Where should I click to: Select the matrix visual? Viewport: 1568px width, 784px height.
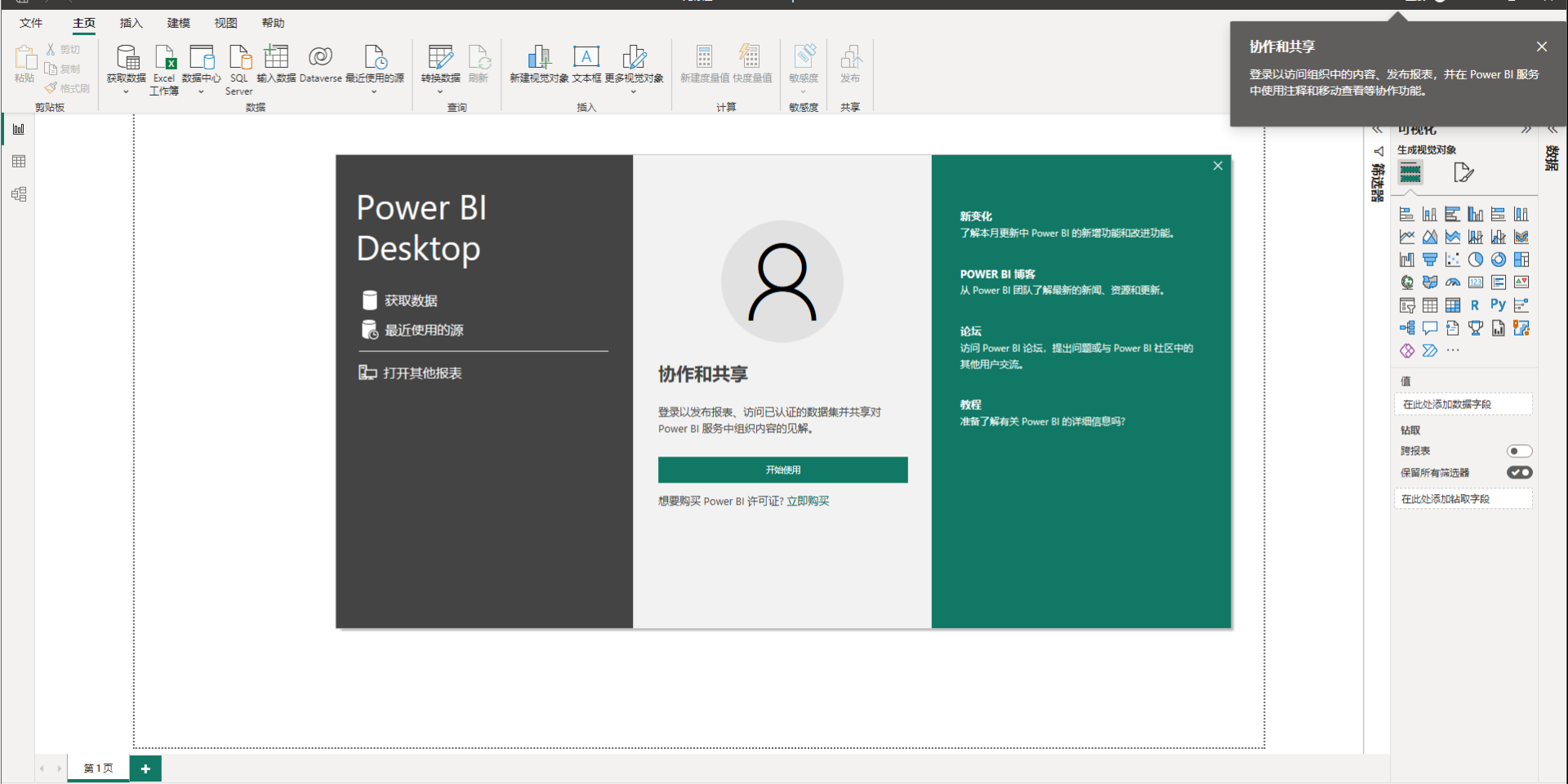[1452, 305]
